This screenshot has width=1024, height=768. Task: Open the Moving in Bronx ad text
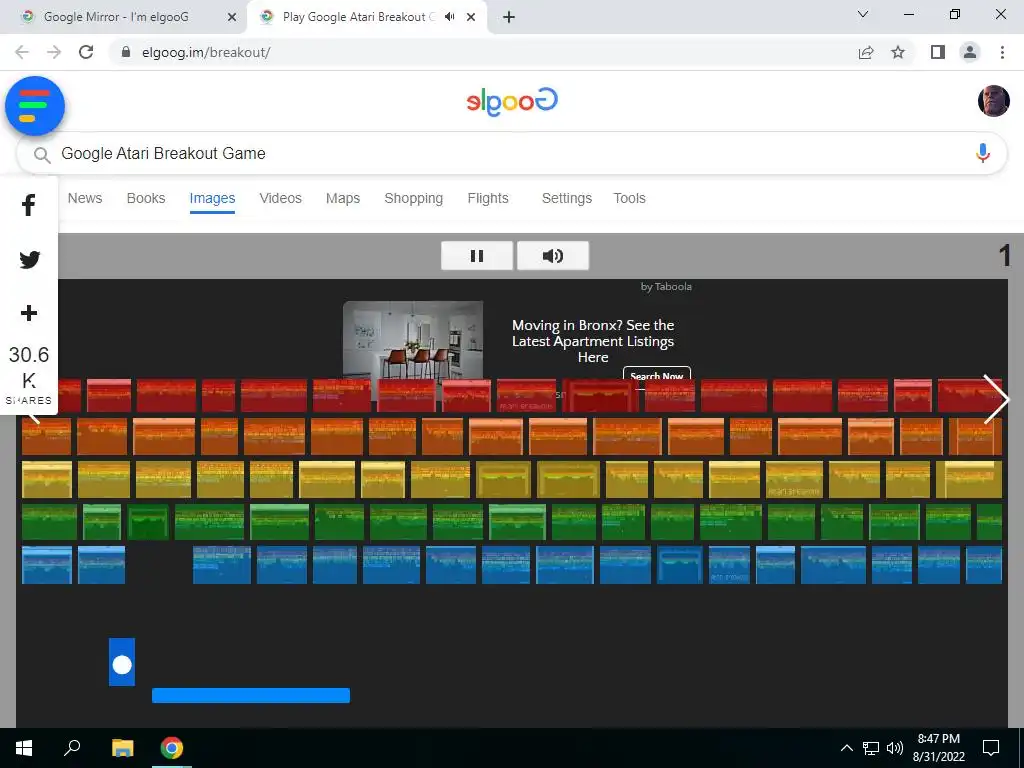click(x=593, y=341)
